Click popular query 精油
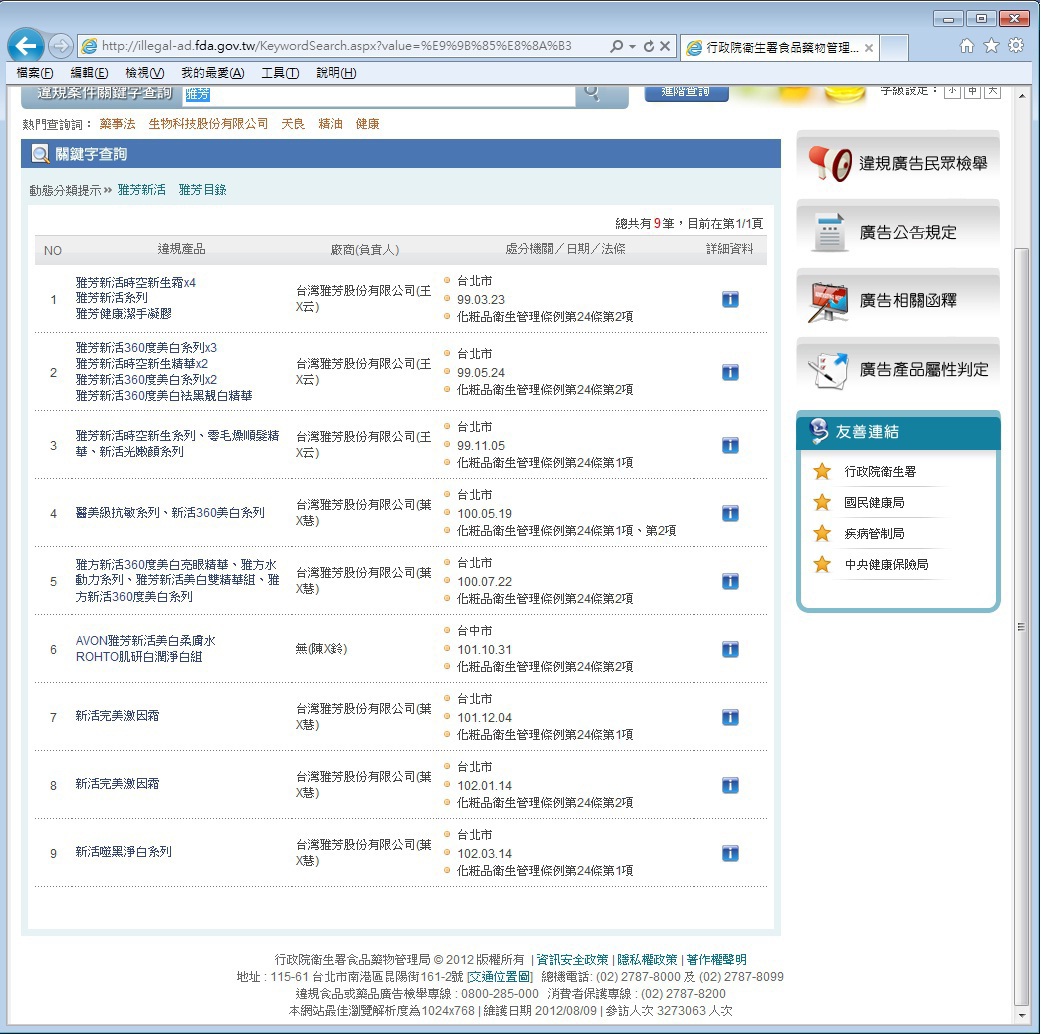Viewport: 1054px width, 1034px height. coord(331,124)
